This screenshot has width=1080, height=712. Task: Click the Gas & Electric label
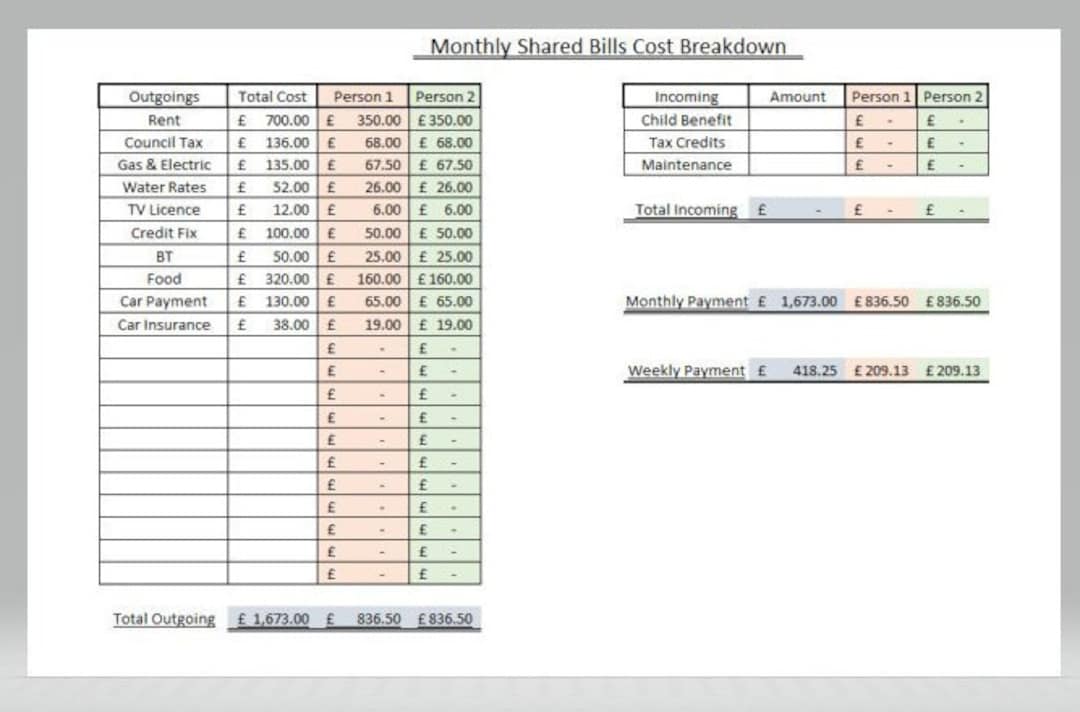click(x=163, y=165)
